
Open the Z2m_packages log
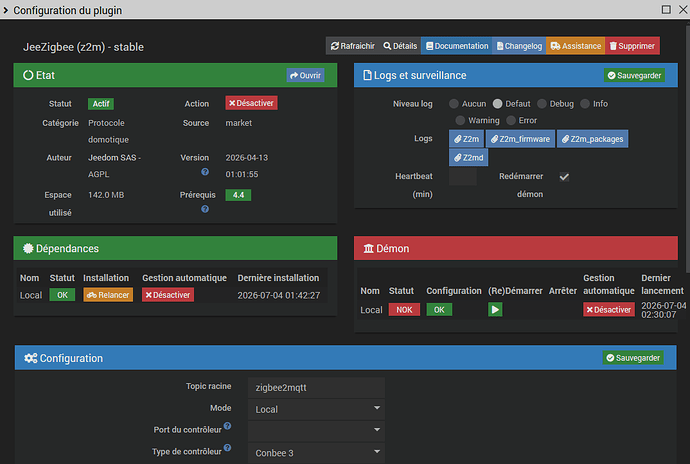[592, 139]
